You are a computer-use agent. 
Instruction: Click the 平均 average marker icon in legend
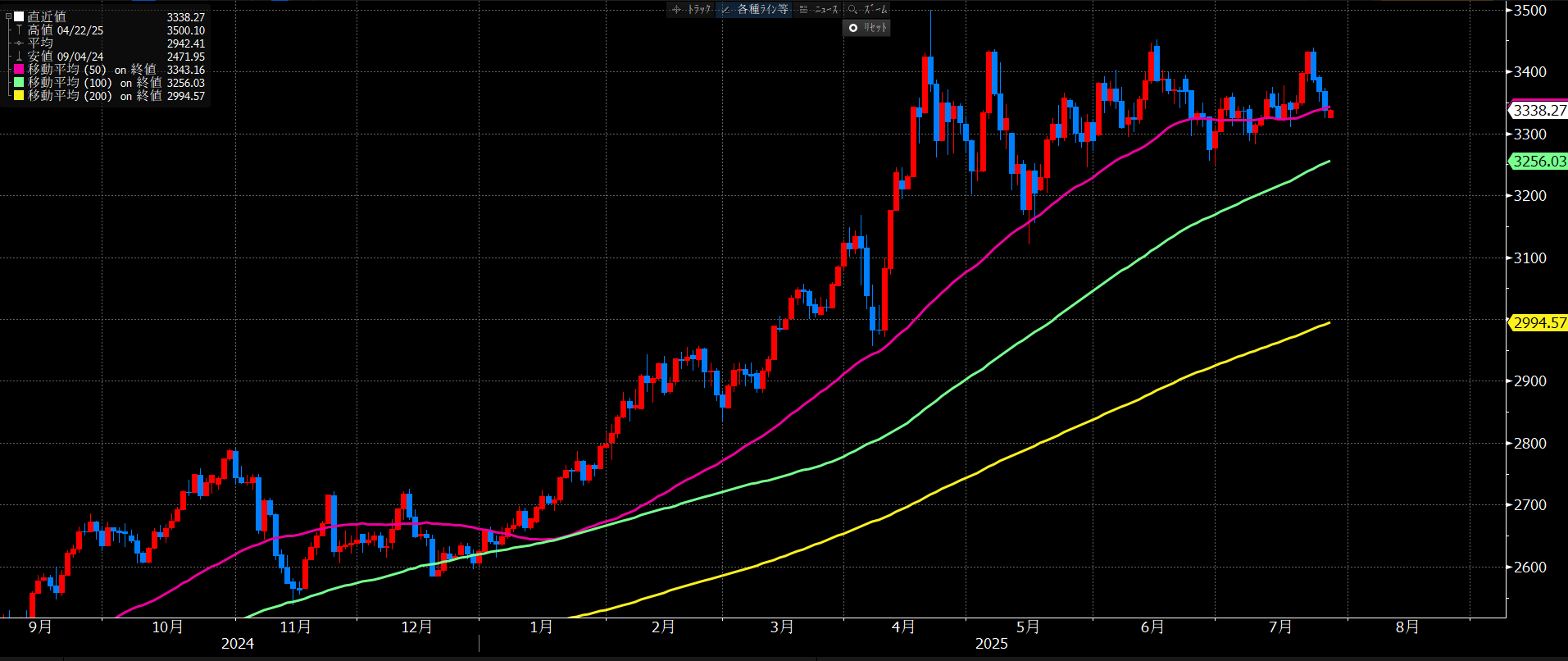tap(19, 43)
